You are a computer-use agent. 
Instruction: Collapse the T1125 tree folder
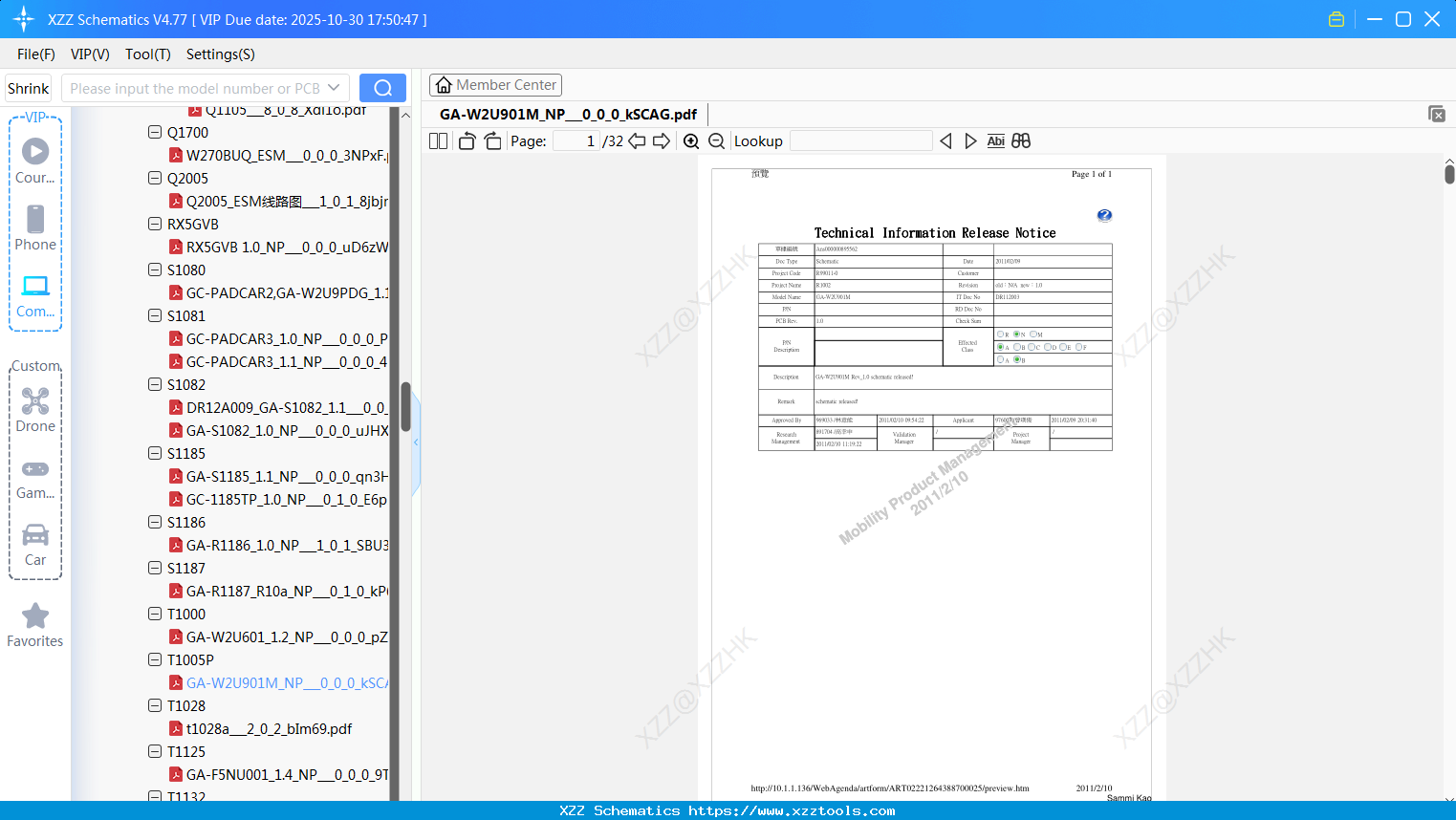click(x=155, y=752)
